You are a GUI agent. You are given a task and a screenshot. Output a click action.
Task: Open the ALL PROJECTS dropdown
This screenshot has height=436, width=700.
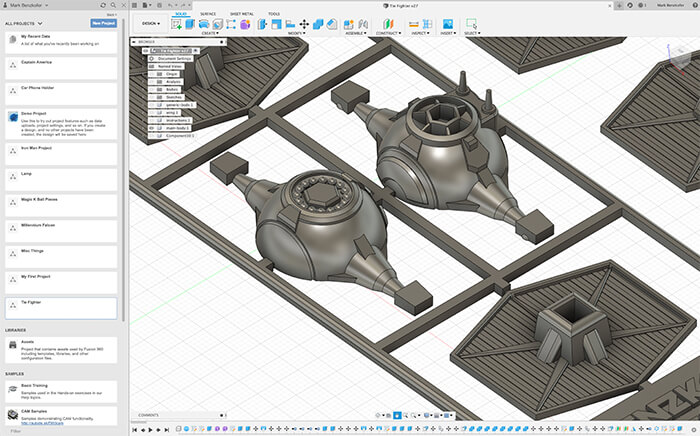(24, 23)
